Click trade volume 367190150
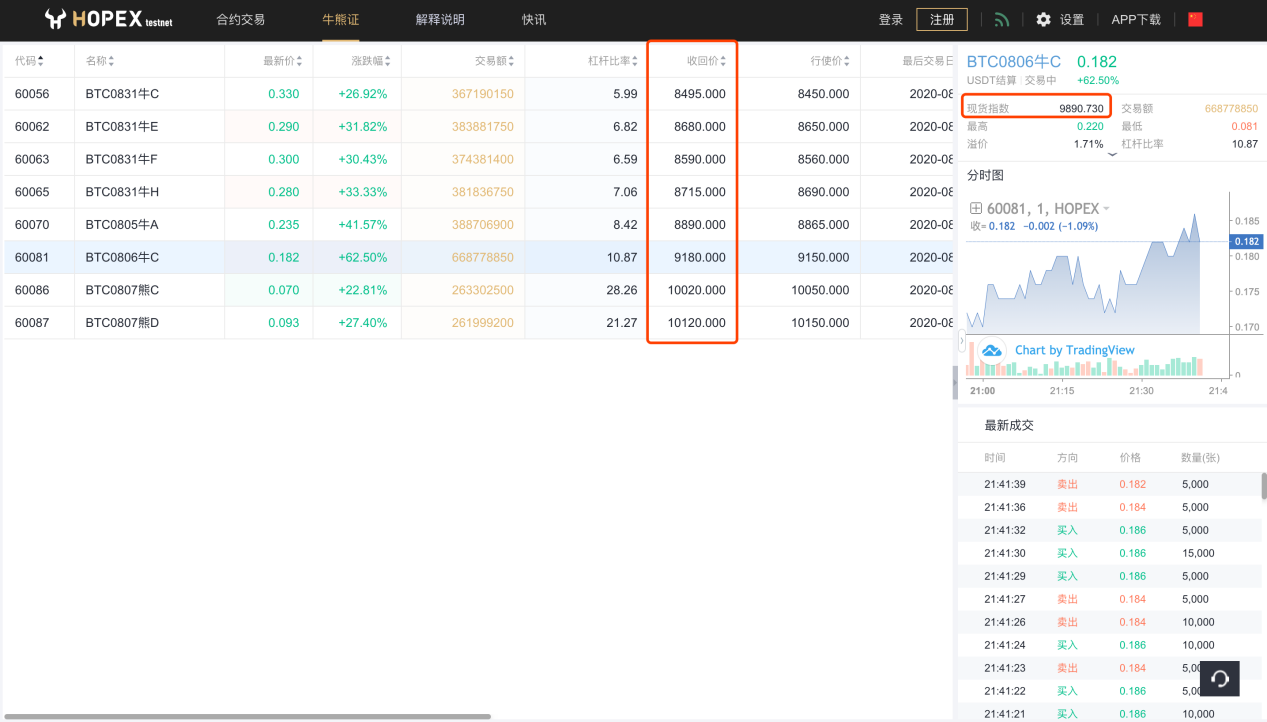Viewport: 1267px width, 722px height. pos(483,94)
